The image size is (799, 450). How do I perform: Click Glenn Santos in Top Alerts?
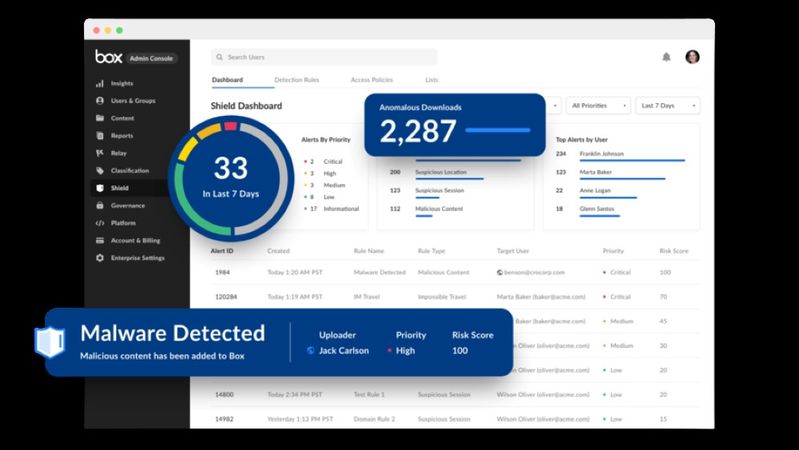click(x=597, y=209)
